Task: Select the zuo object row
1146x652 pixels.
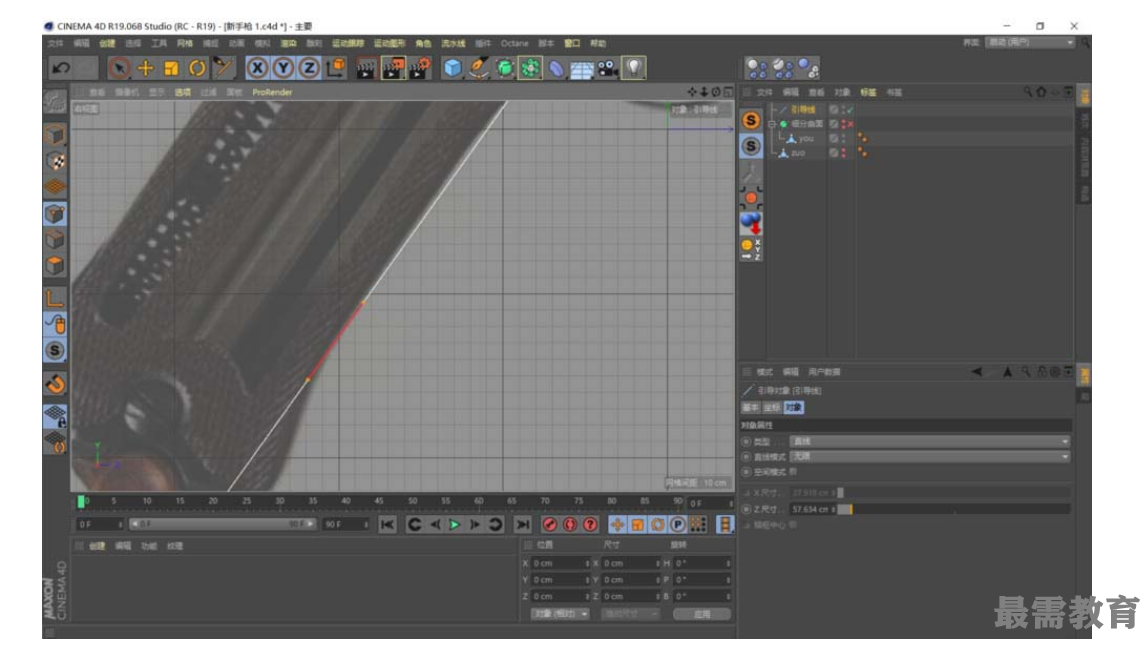Action: 797,153
